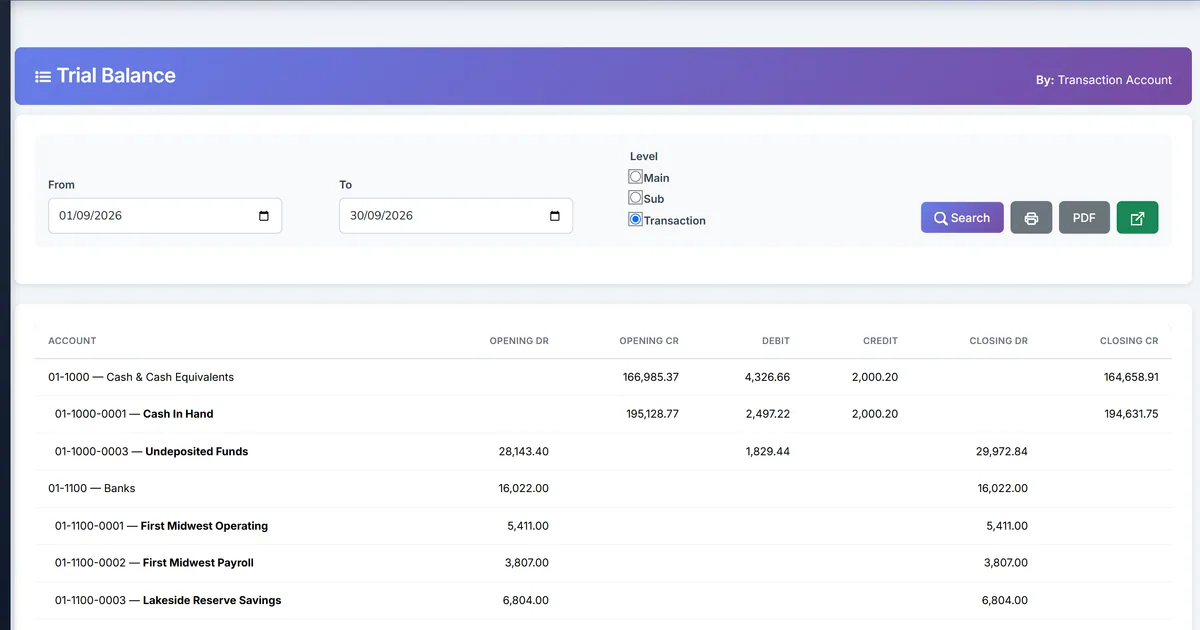Select the Main level radio button
1200x630 pixels.
click(635, 177)
